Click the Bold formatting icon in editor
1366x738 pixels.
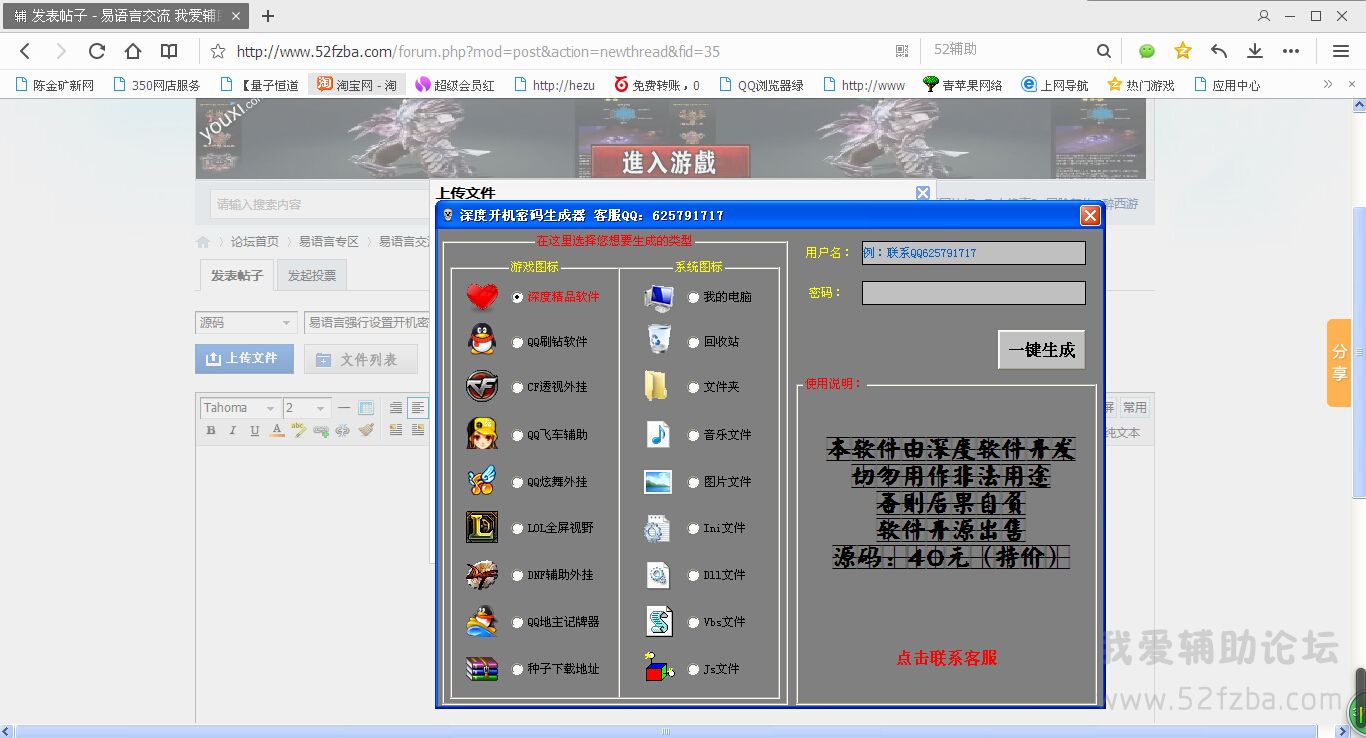211,430
